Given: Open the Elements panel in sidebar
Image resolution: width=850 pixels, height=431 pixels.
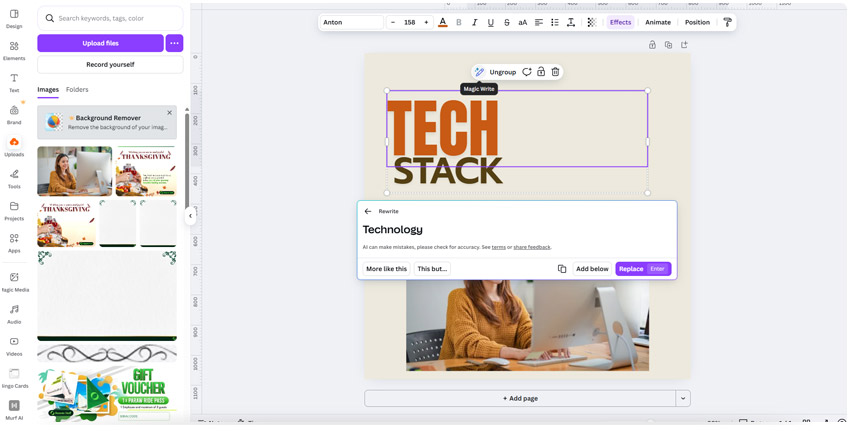Looking at the screenshot, I should (x=14, y=50).
